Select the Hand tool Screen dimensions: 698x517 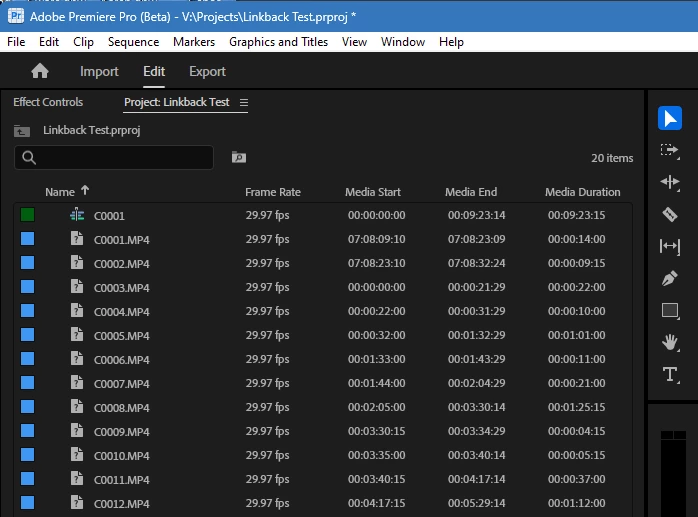(670, 342)
